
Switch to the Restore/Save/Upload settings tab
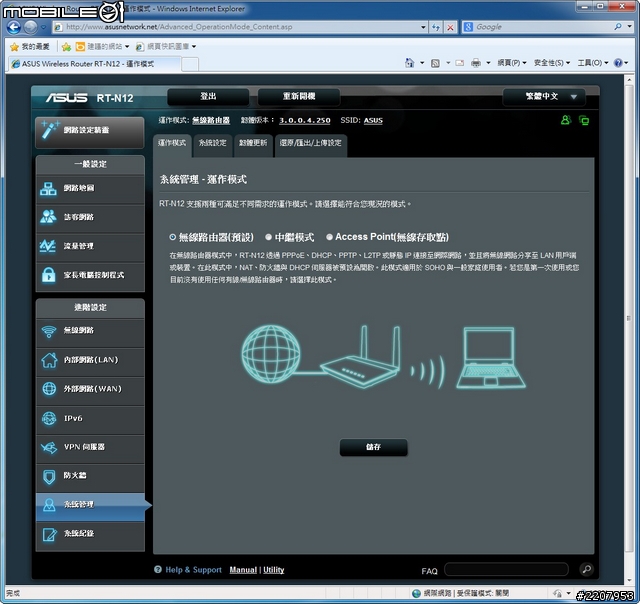tap(311, 144)
